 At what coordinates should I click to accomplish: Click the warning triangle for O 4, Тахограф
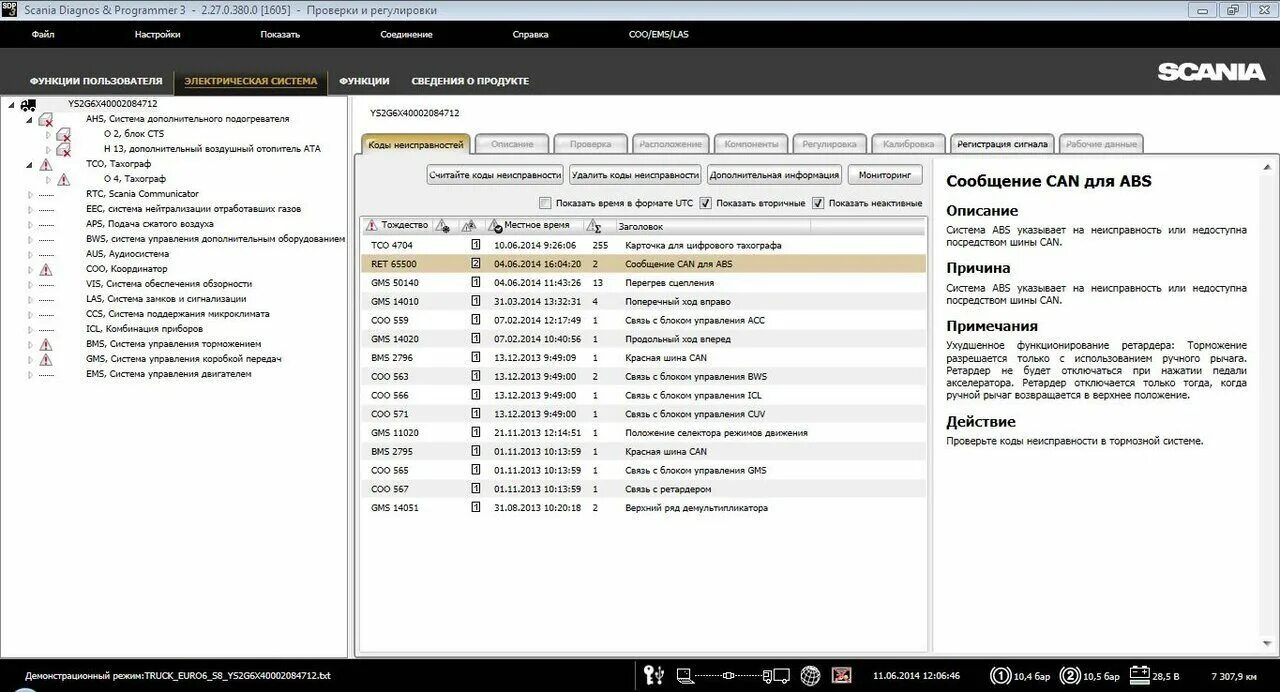point(63,179)
